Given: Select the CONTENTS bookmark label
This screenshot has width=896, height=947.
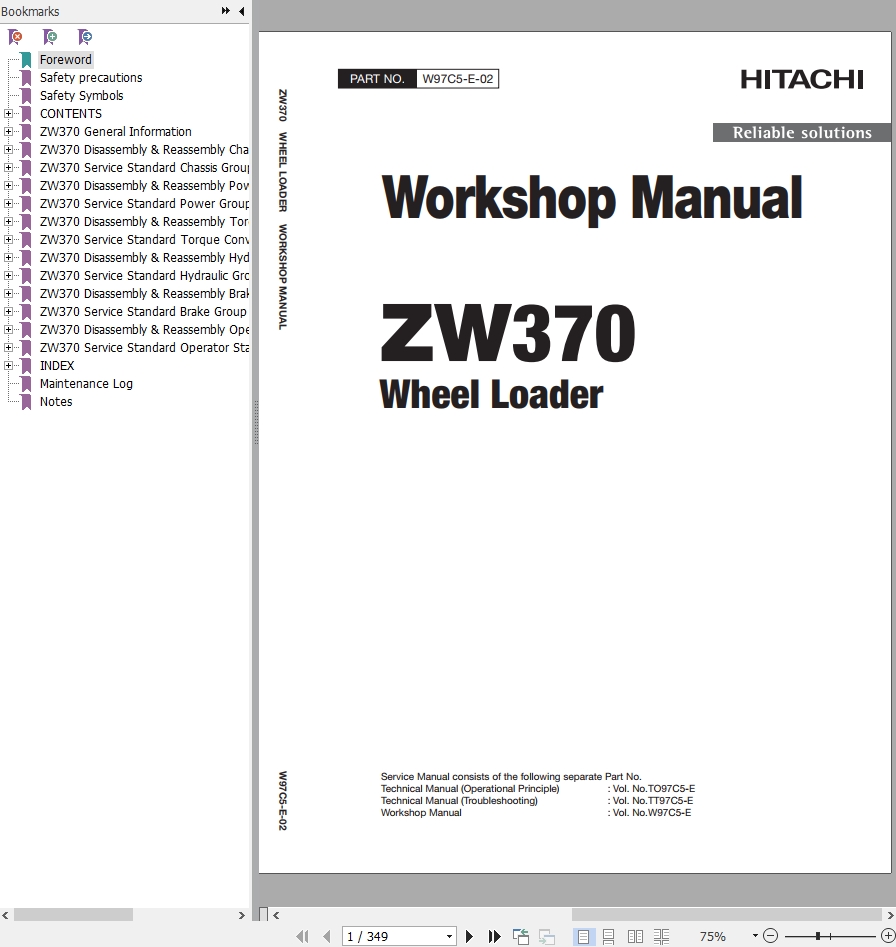Looking at the screenshot, I should [71, 114].
